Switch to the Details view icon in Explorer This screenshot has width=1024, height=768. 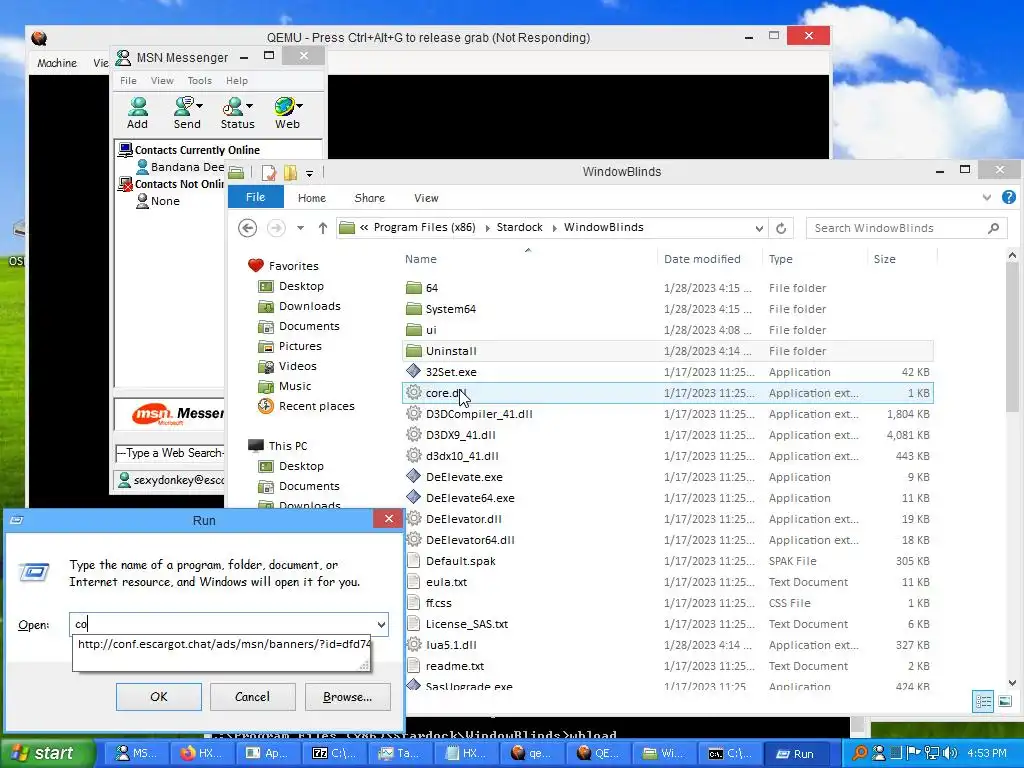pos(983,701)
